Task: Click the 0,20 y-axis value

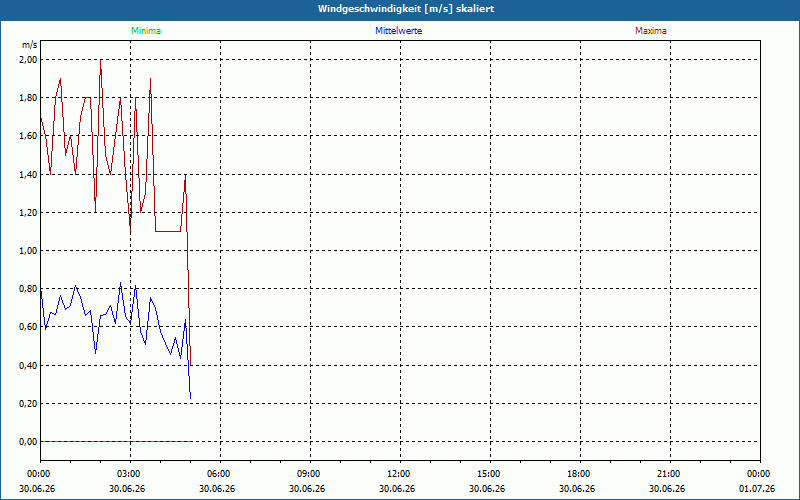Action: click(x=28, y=404)
